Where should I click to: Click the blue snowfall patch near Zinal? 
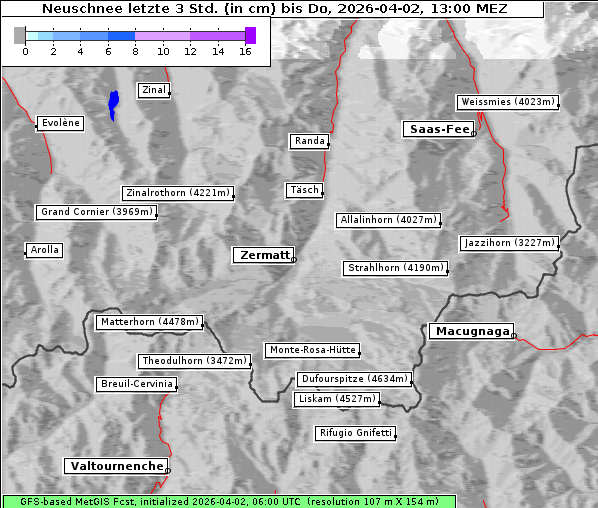pyautogui.click(x=113, y=105)
